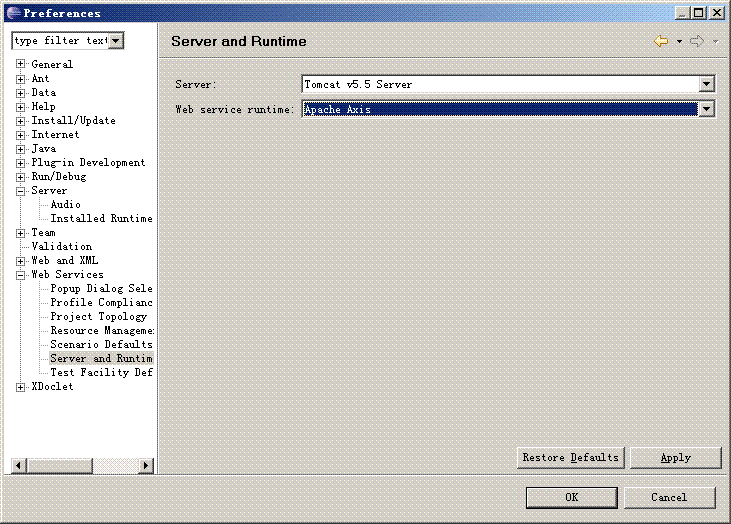Select General preferences category

(x=52, y=64)
